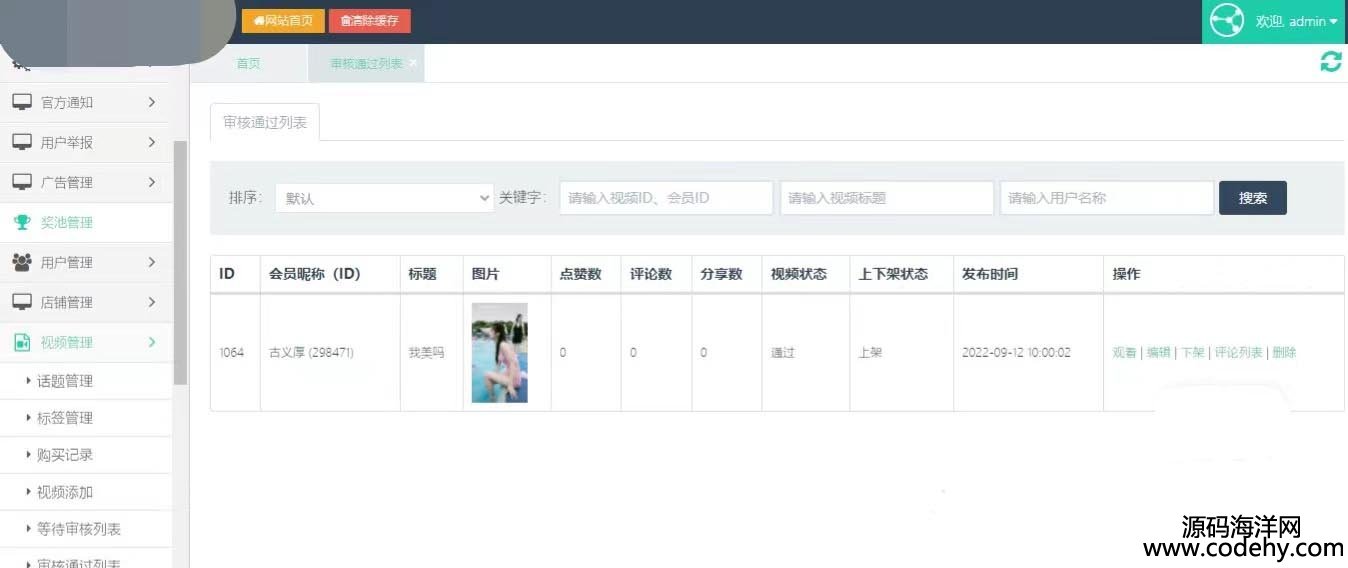Click the monitor icon beside 官方通知
Viewport: 1348px width, 568px height.
point(22,102)
